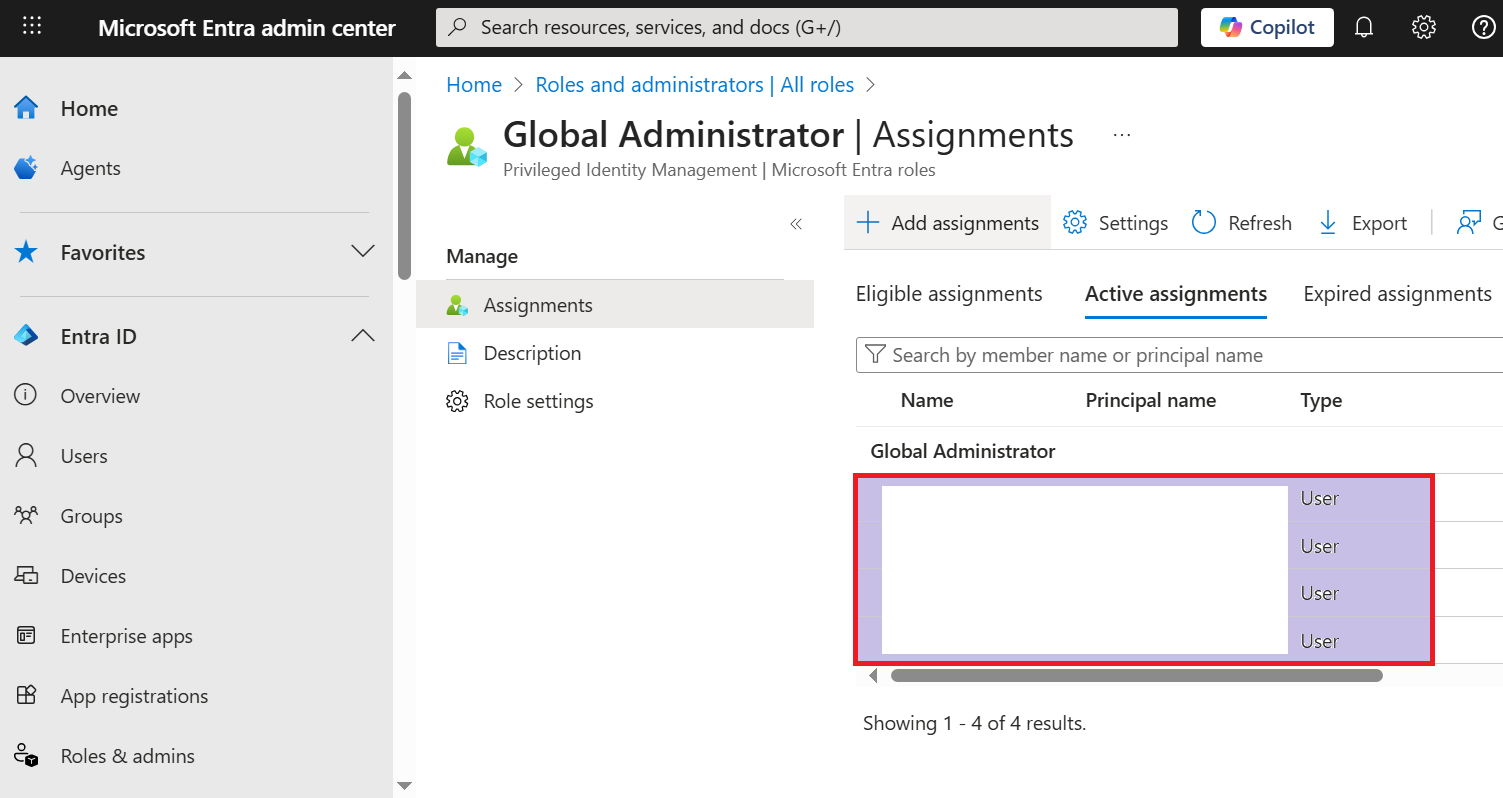This screenshot has width=1503, height=798.
Task: Click the Groups people icon
Action: tap(26, 516)
